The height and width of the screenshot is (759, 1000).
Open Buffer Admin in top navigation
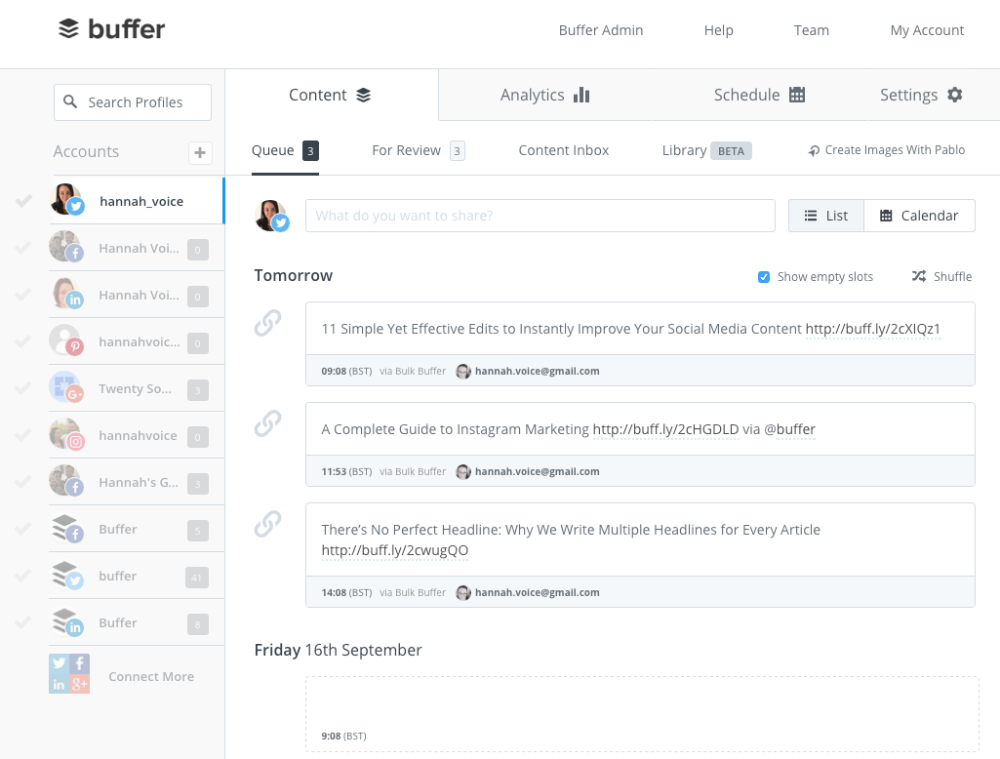click(601, 30)
